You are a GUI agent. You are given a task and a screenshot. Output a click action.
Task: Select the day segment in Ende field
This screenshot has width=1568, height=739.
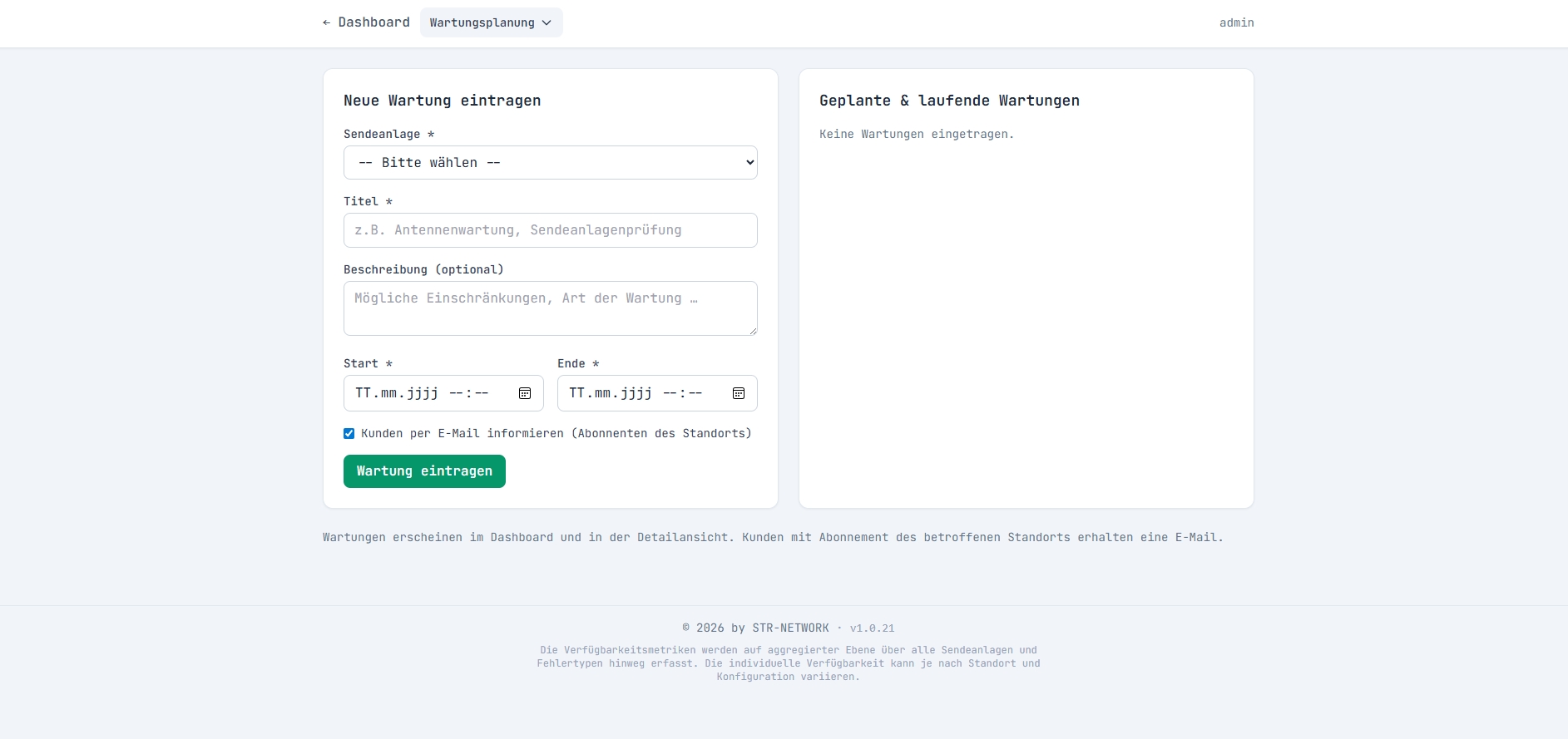576,393
